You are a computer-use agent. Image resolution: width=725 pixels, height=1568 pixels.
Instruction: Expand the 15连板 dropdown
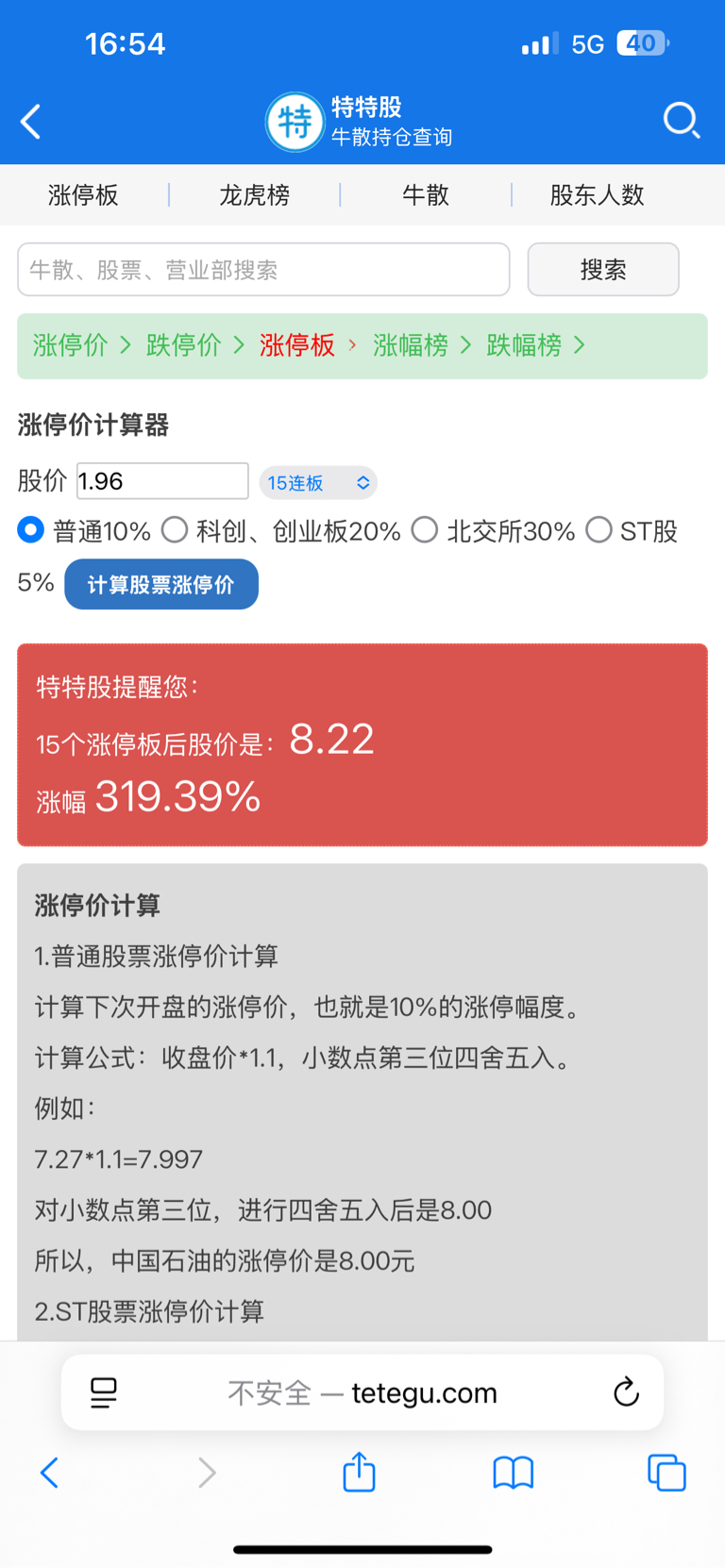(x=318, y=483)
